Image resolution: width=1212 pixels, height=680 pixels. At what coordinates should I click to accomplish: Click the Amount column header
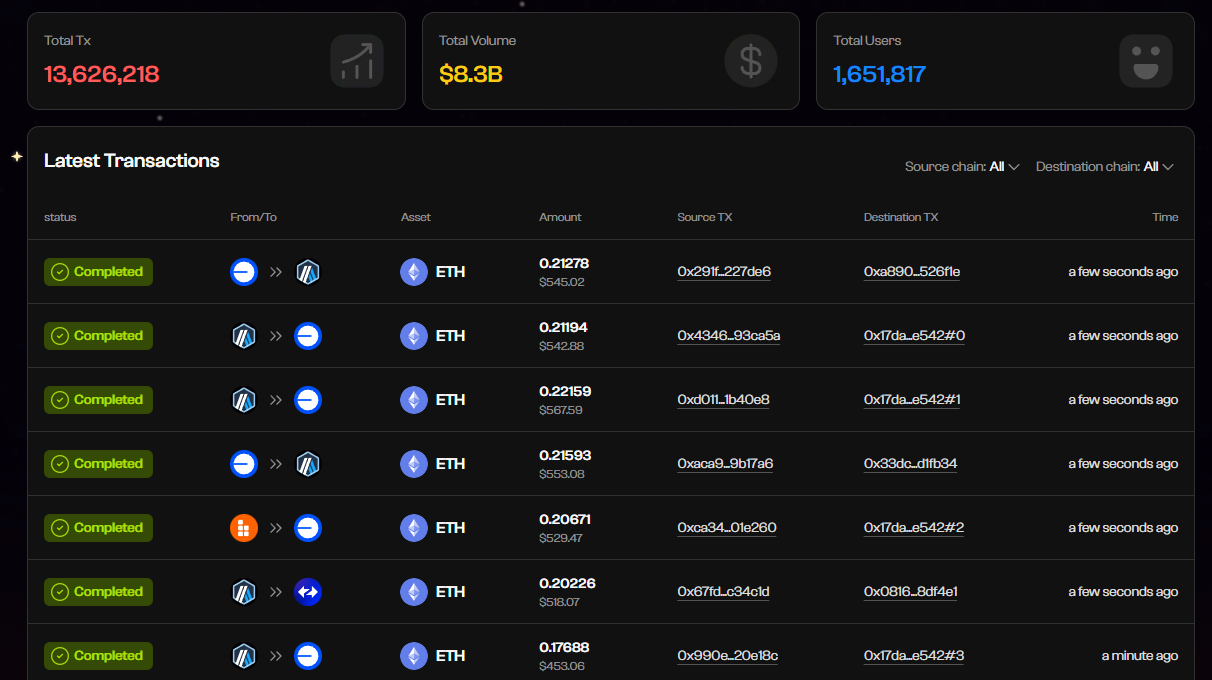[x=560, y=217]
